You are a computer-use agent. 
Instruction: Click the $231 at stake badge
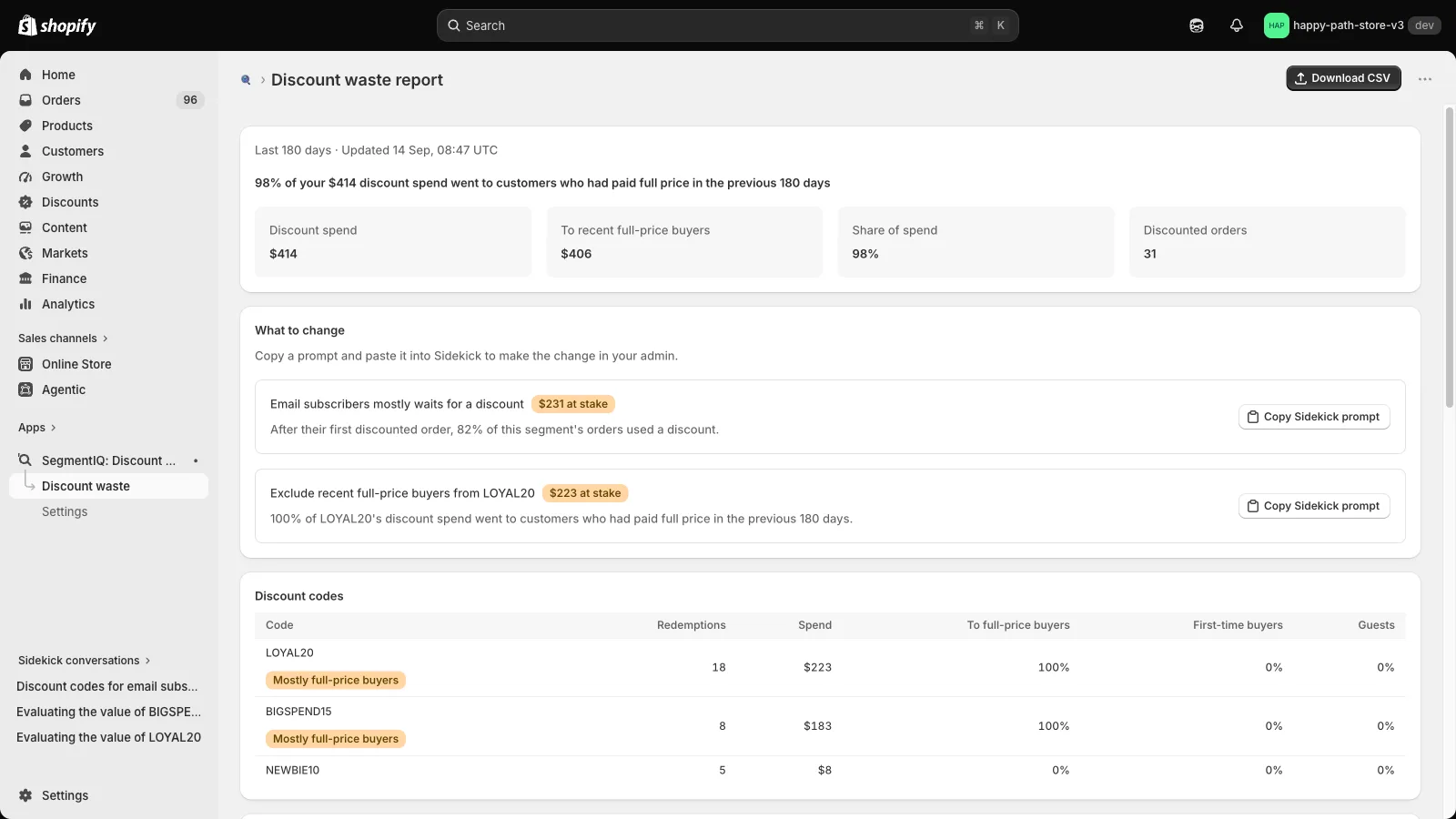point(573,404)
